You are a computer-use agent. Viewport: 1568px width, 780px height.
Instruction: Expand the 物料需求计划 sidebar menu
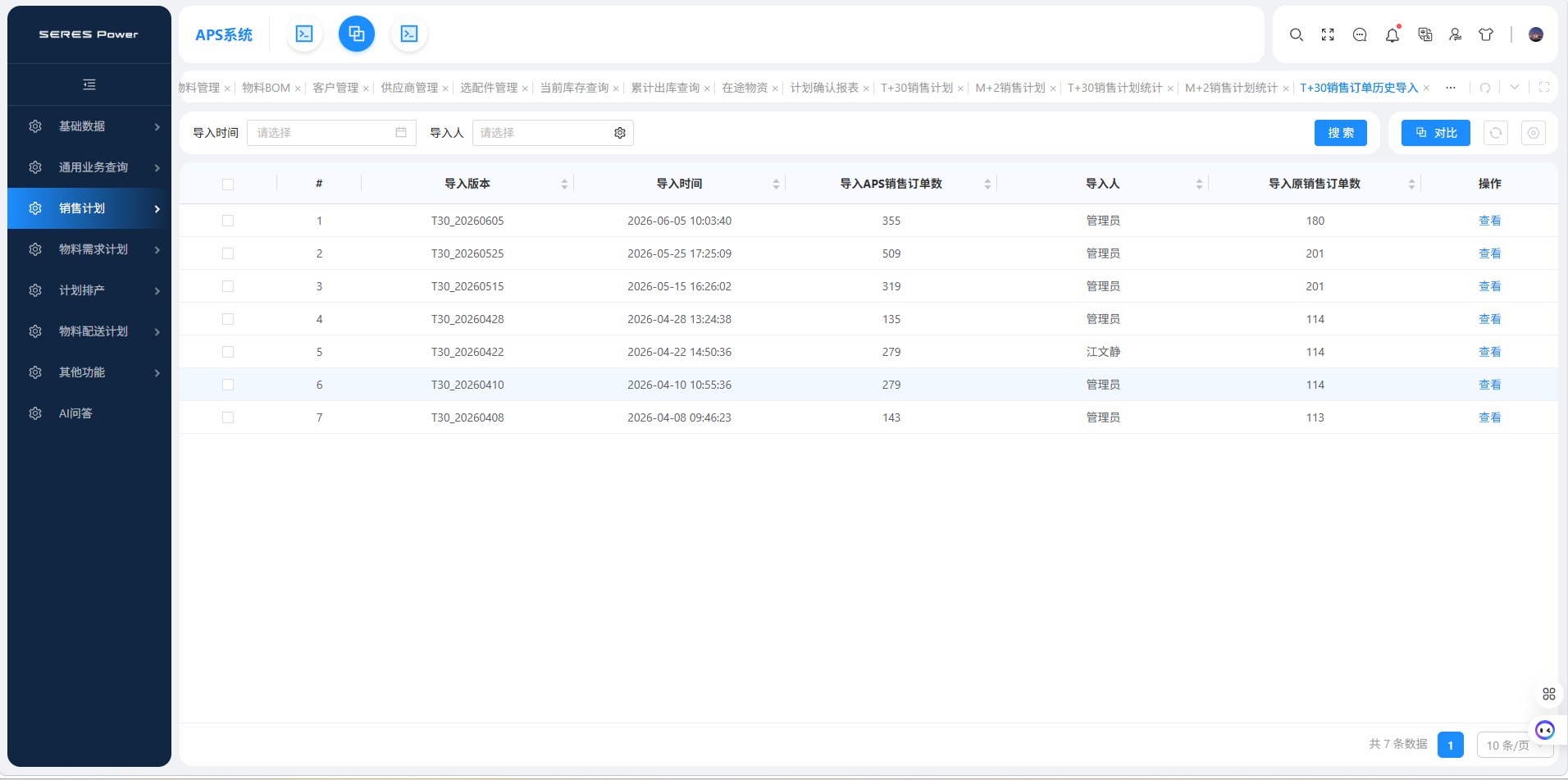[89, 249]
